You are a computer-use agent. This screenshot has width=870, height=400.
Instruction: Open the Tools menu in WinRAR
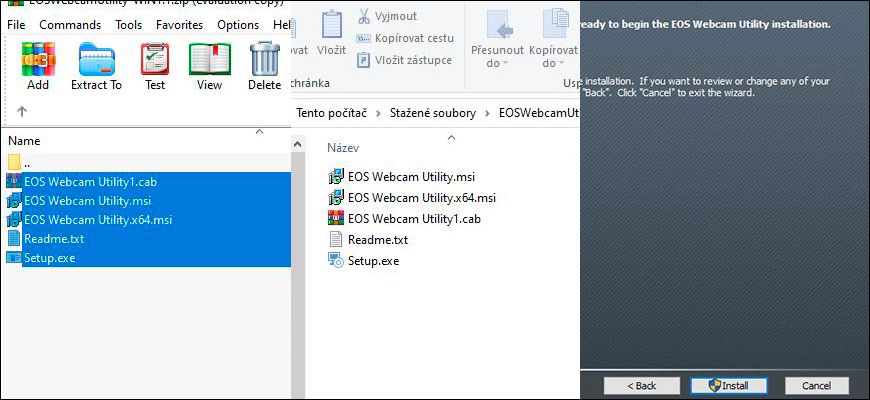[x=129, y=25]
